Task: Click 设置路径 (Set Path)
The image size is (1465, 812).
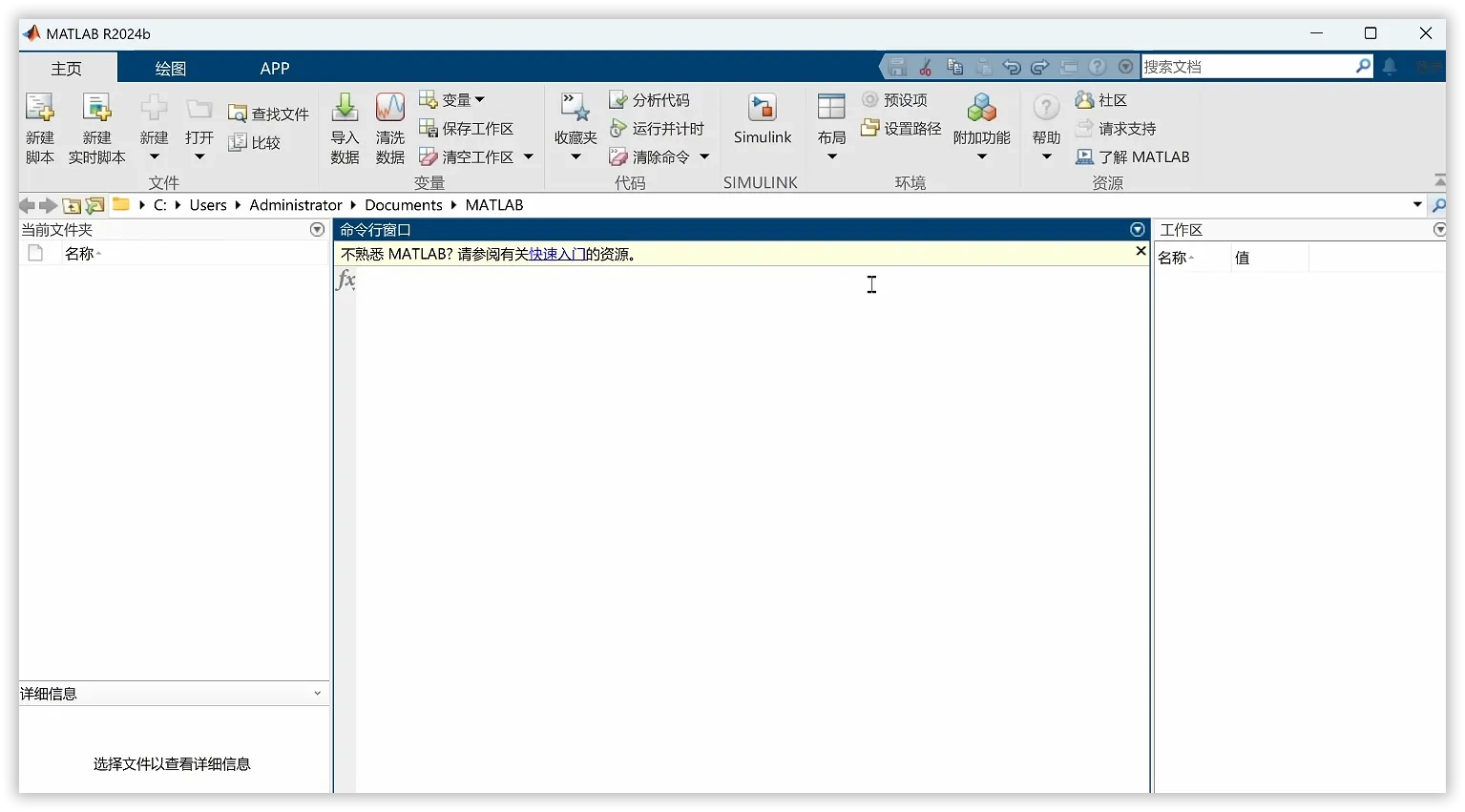Action: 901,128
